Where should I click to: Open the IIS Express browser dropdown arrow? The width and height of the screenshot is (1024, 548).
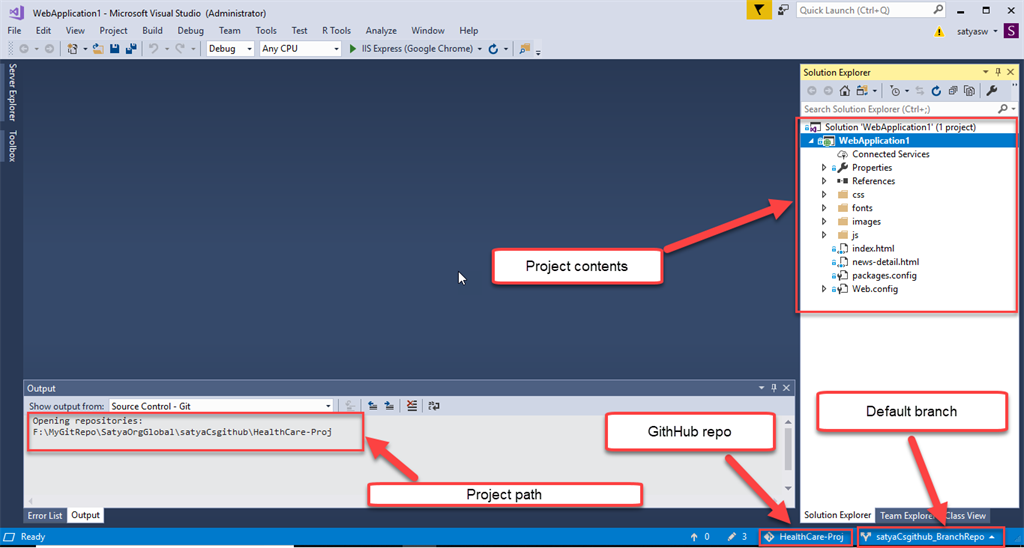[480, 49]
